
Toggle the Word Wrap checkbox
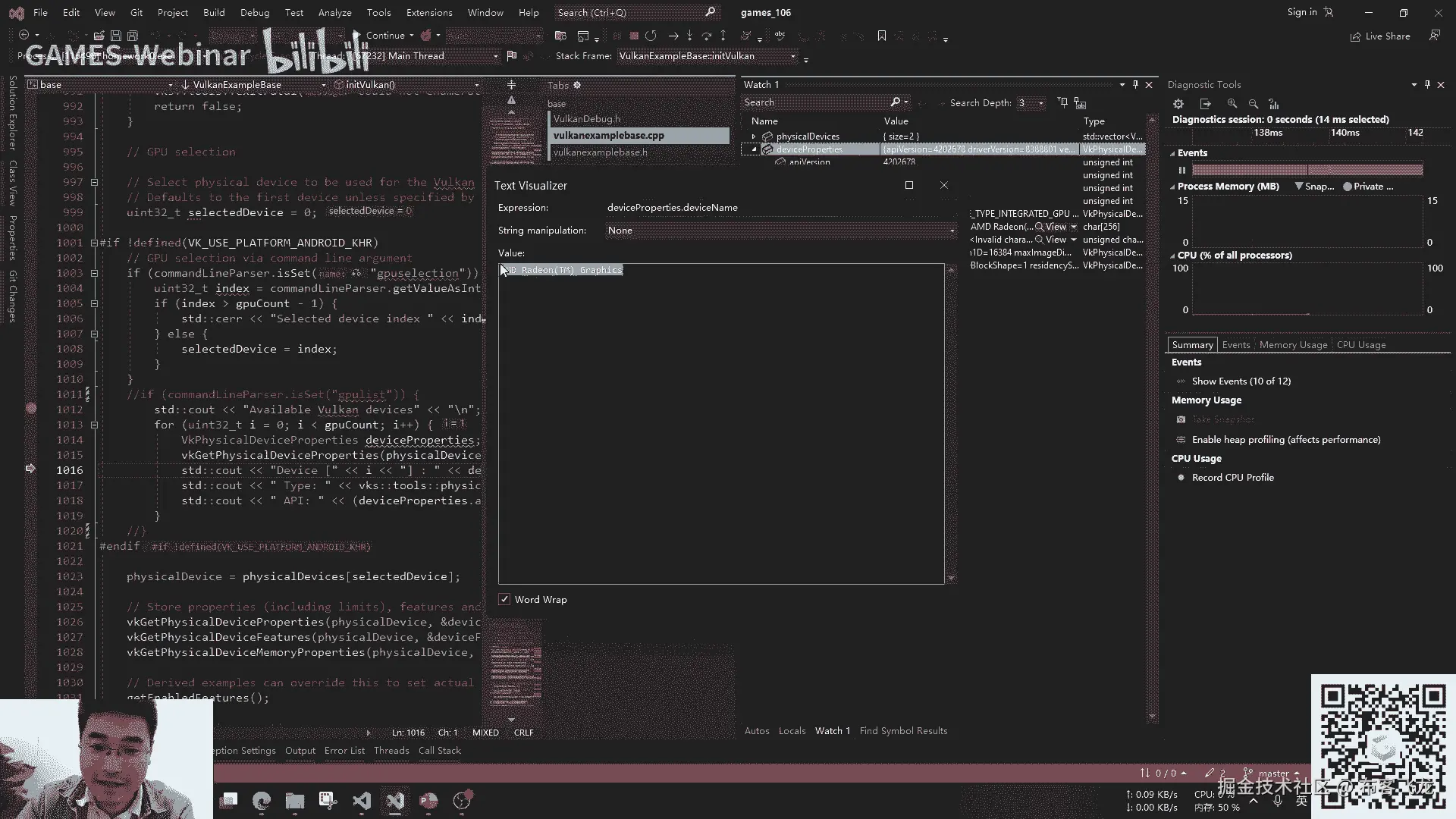(x=504, y=599)
